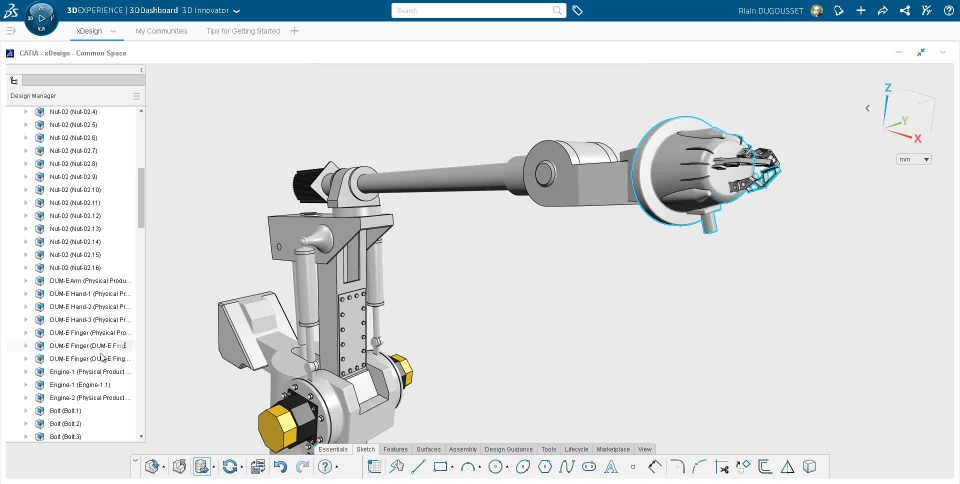Expand the Nut-02 (Nut-02.4) tree node
This screenshot has width=960, height=484.
(x=26, y=112)
